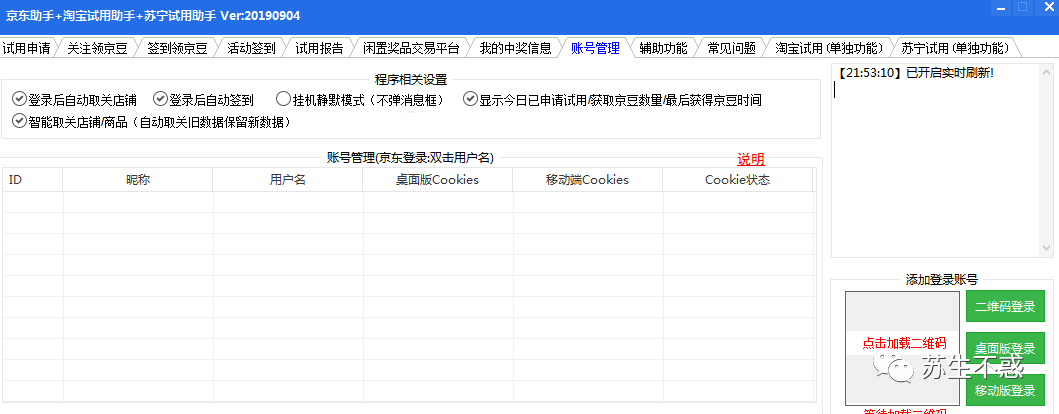Open the 试用申请 tab
Viewport: 1059px width, 414px height.
(x=26, y=48)
